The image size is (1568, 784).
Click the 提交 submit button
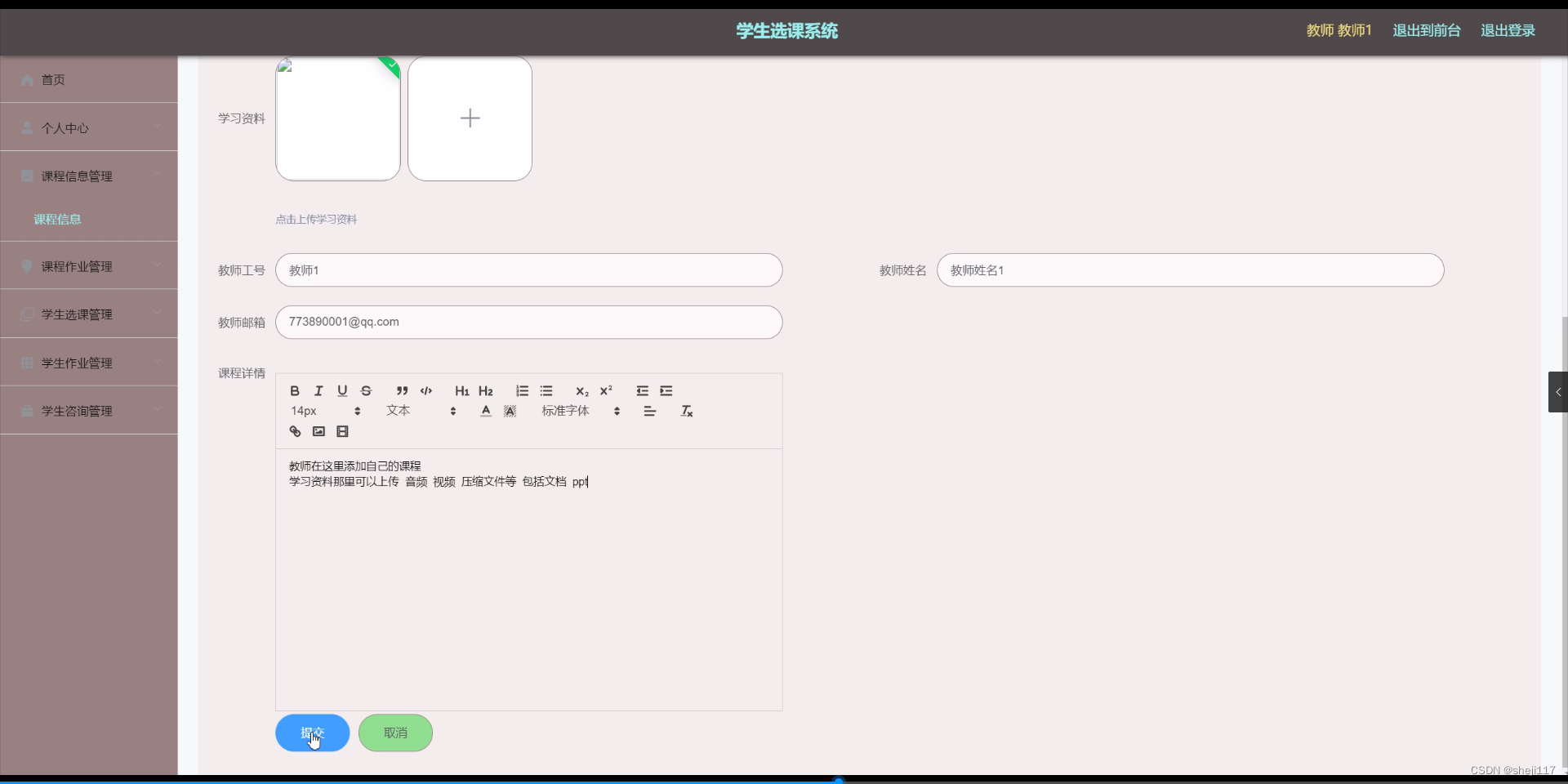(x=313, y=733)
